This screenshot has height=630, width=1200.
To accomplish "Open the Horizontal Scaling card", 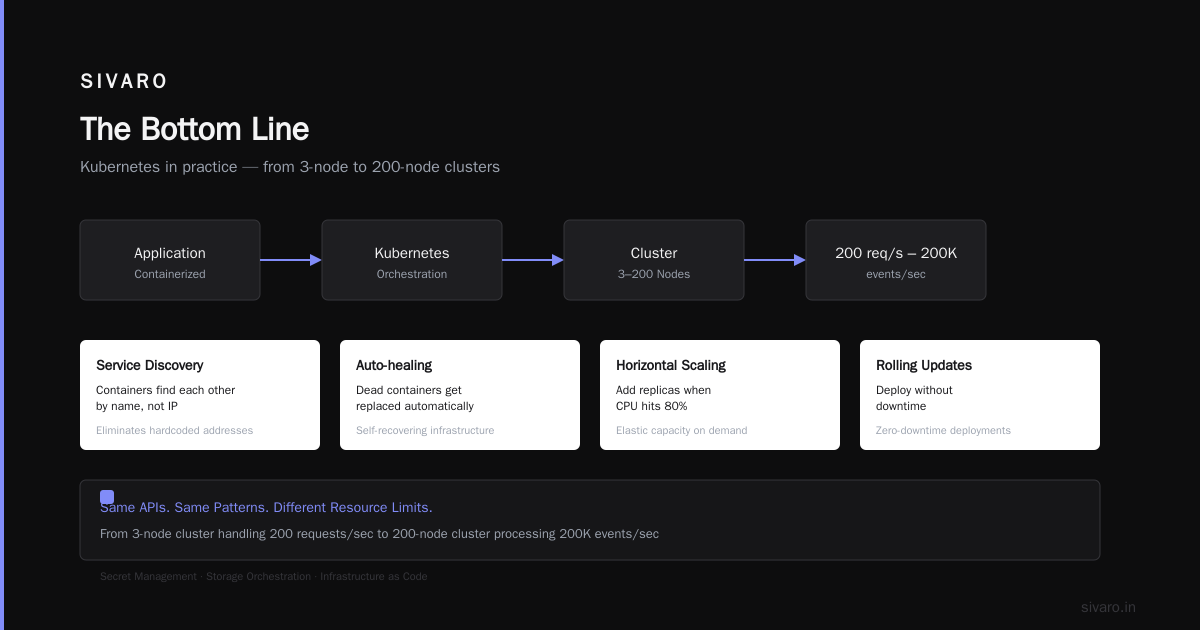I will coord(720,395).
